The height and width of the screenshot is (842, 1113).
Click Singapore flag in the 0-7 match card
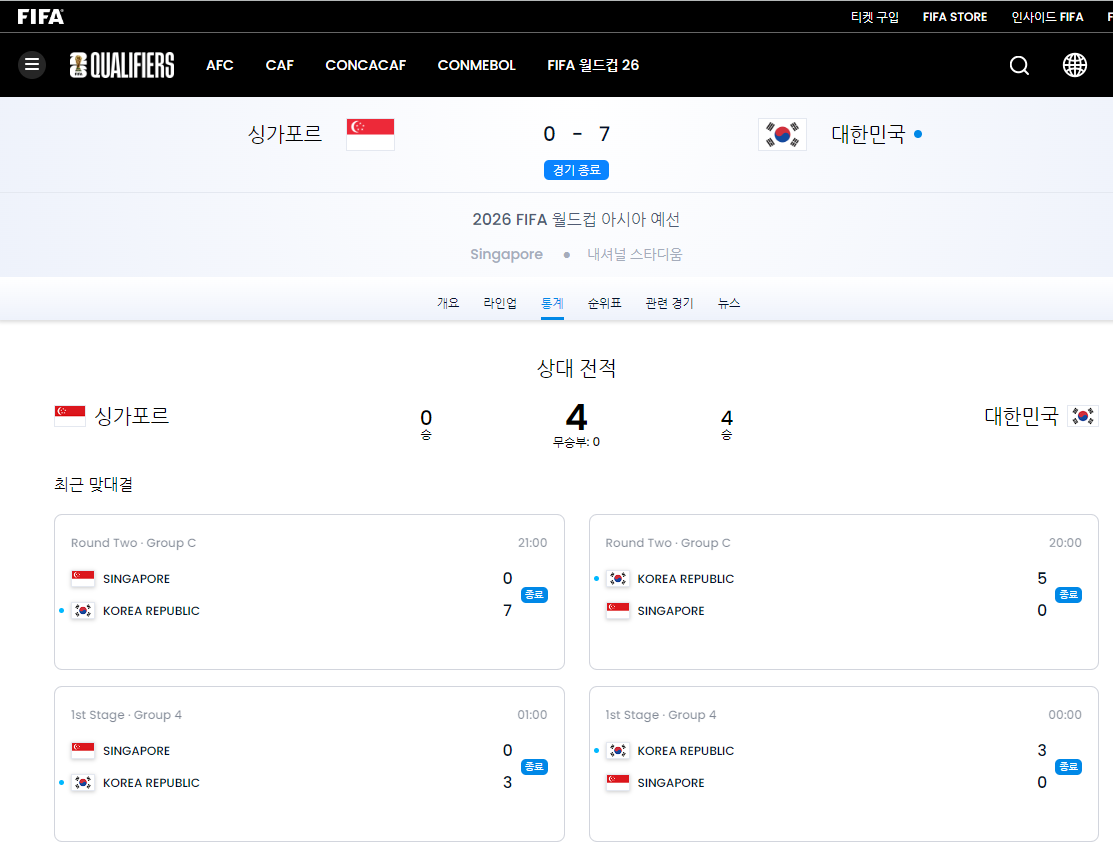[x=83, y=579]
